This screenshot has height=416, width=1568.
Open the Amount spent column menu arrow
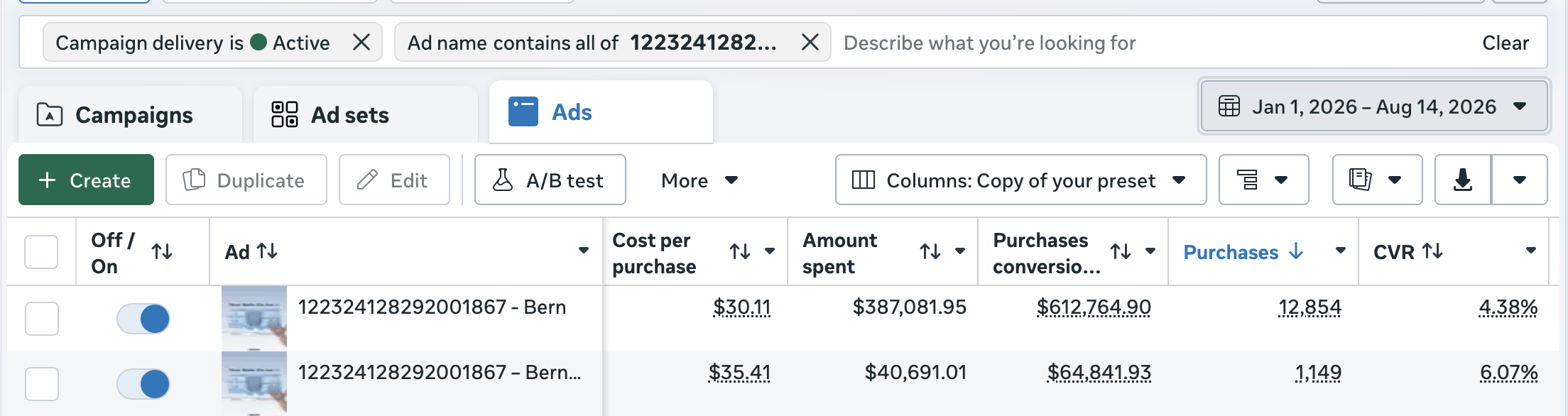tap(960, 251)
